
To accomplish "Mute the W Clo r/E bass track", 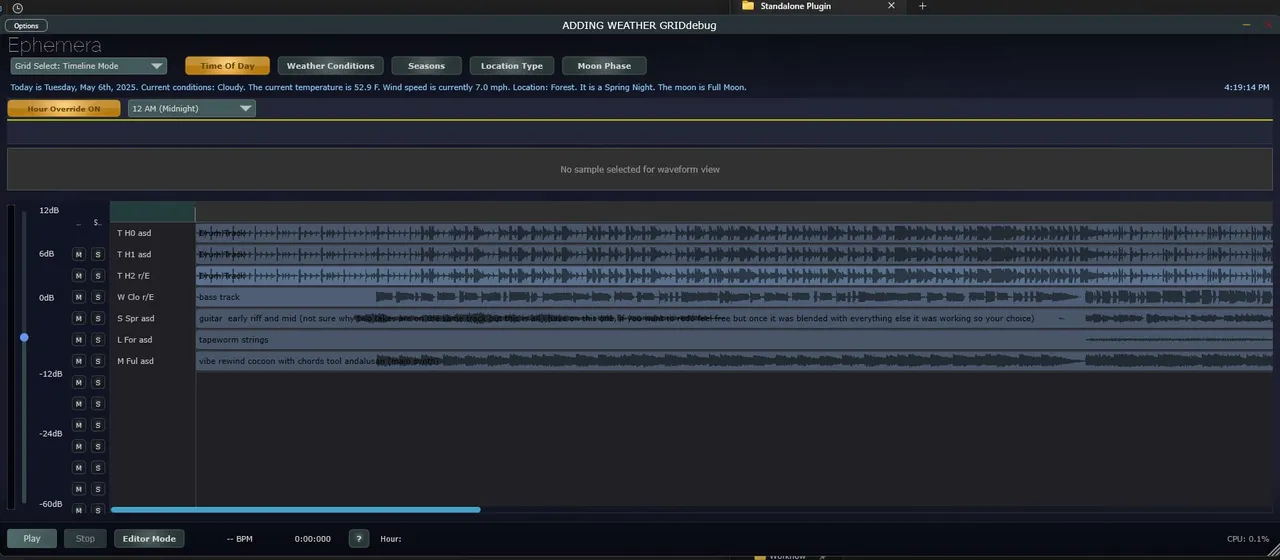I will pyautogui.click(x=79, y=297).
